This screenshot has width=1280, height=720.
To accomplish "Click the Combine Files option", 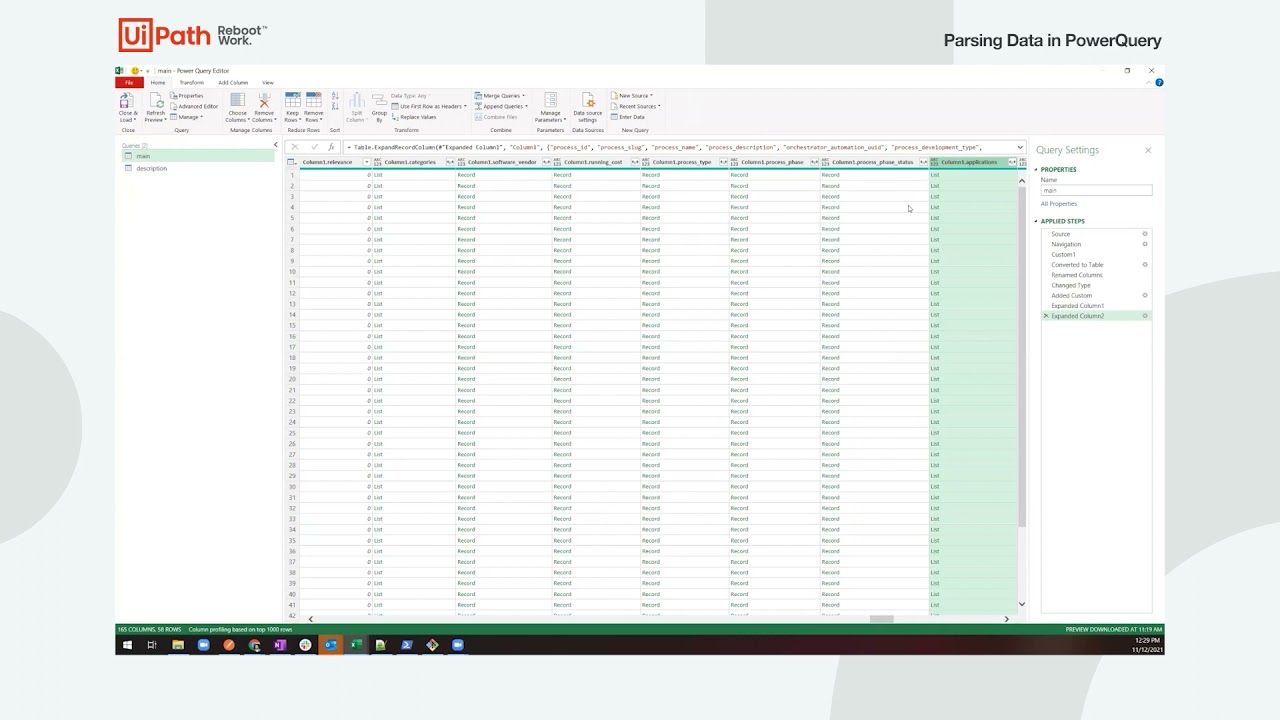I will pos(496,117).
